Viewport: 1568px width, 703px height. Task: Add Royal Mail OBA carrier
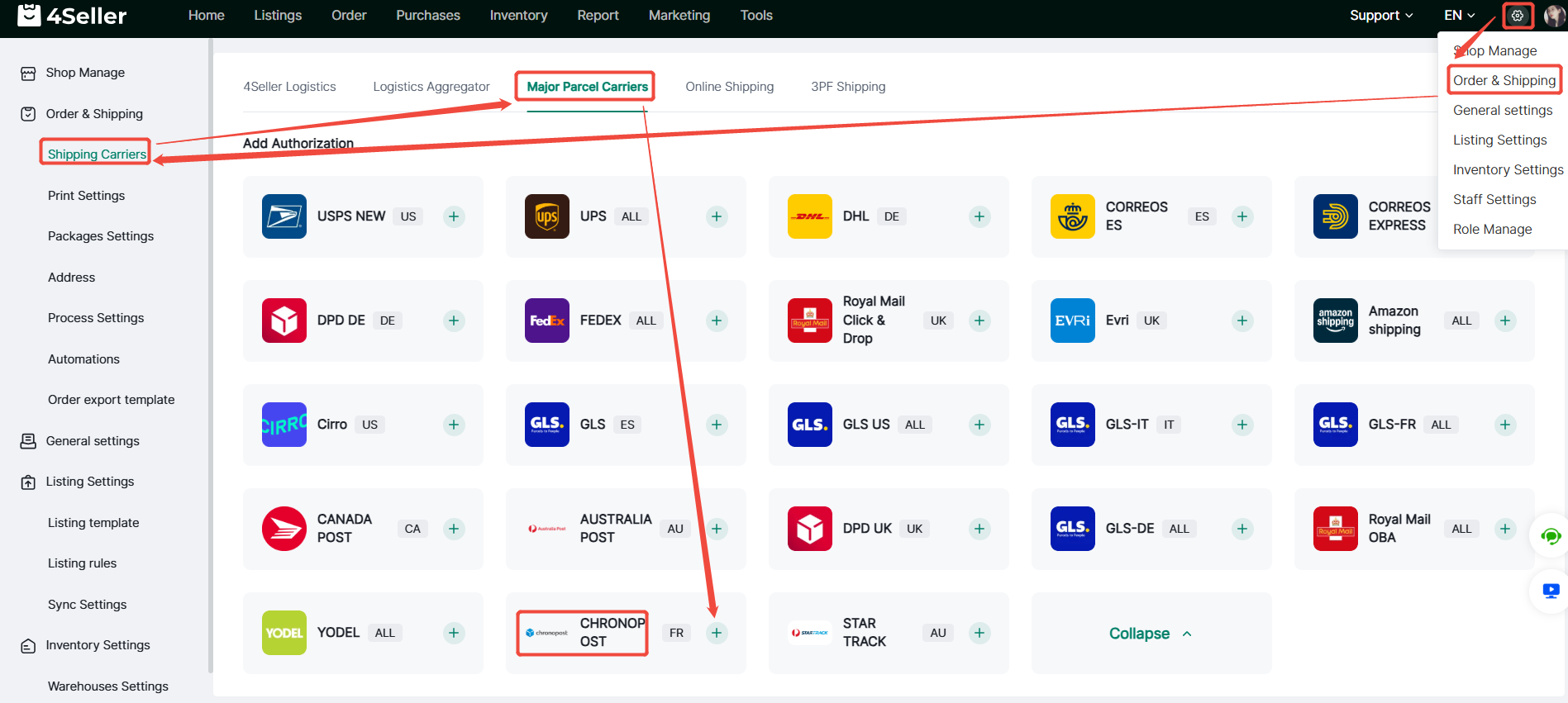click(1505, 529)
